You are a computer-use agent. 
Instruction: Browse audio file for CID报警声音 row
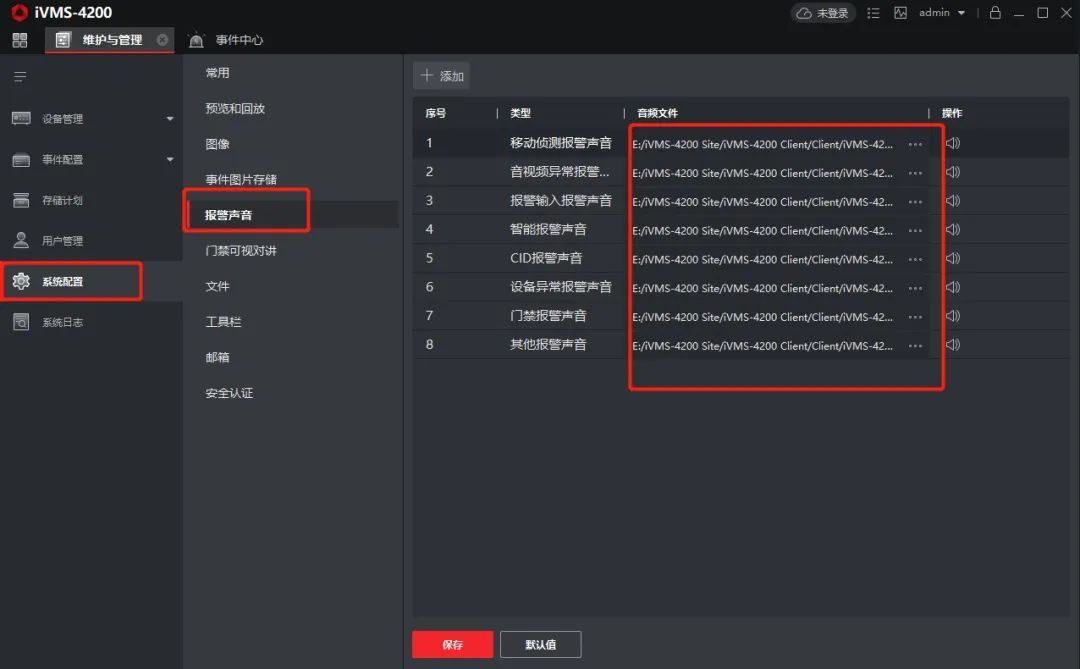(915, 259)
